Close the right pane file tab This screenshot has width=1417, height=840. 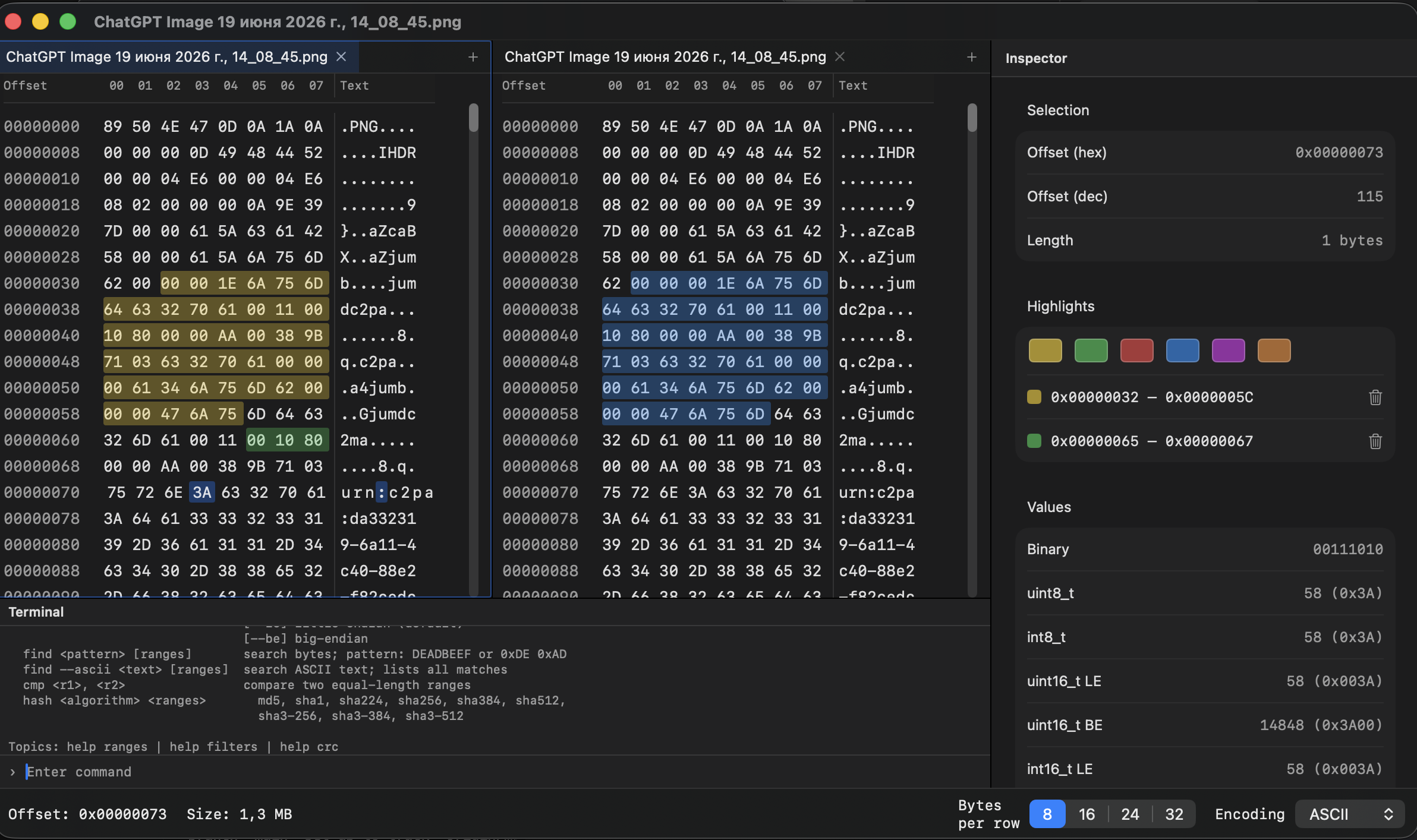pyautogui.click(x=840, y=56)
